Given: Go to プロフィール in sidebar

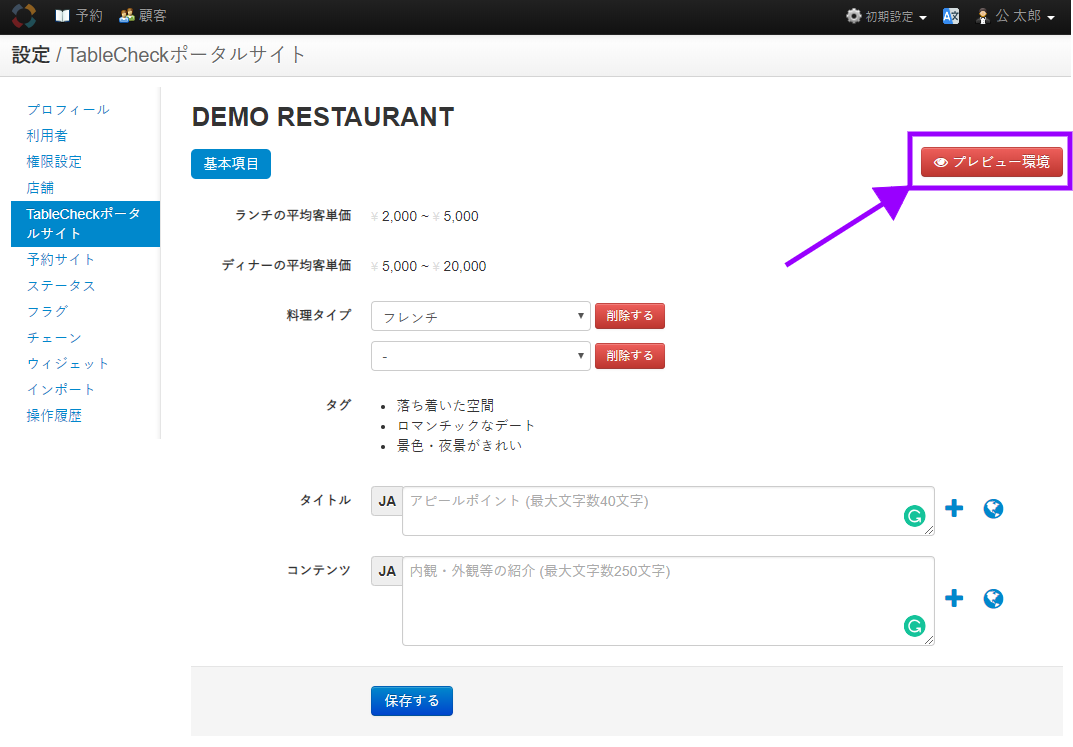Looking at the screenshot, I should tap(68, 109).
